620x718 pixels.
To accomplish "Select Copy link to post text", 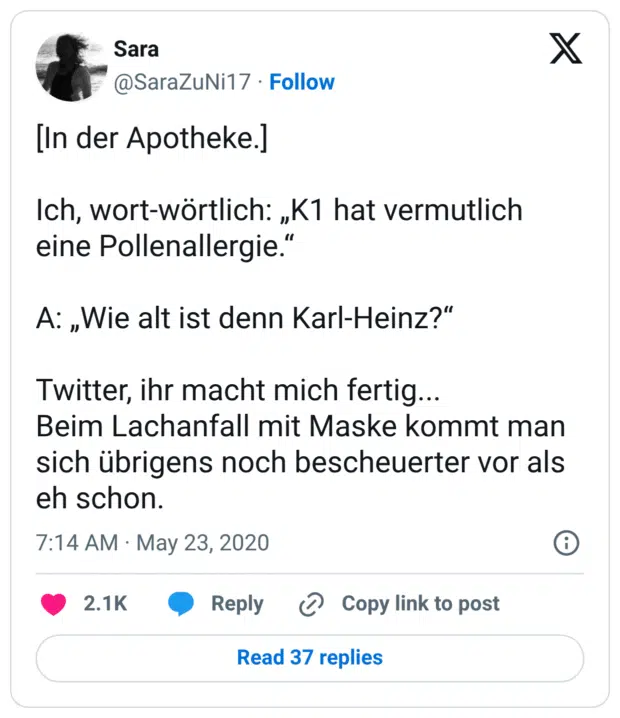I will click(x=420, y=604).
